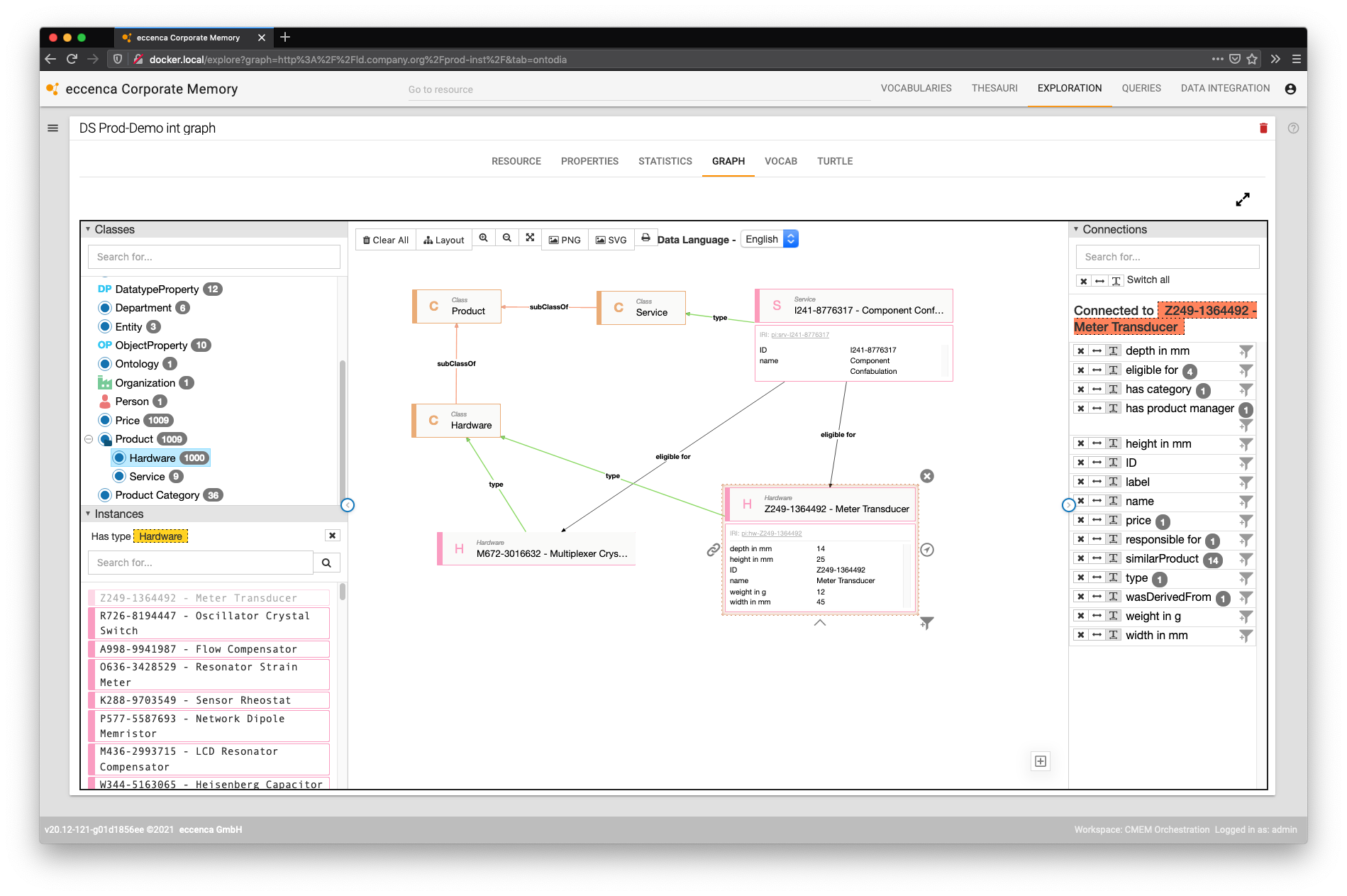Viewport: 1347px width, 896px height.
Task: Click the fit-to-screen icon in graph toolbar
Action: click(531, 238)
